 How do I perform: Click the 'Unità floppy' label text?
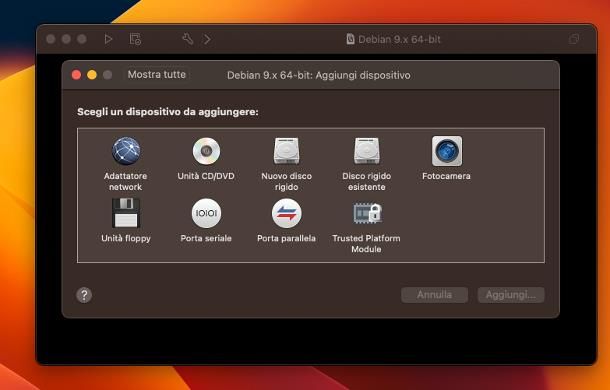[x=126, y=238]
